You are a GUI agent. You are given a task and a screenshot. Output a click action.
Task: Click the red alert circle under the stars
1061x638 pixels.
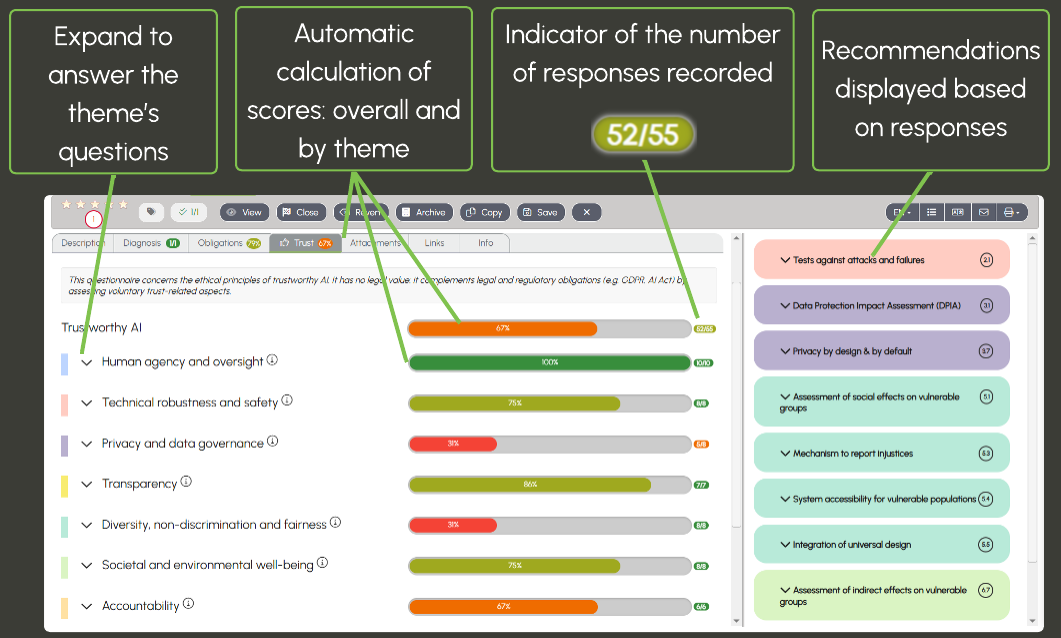point(93,219)
